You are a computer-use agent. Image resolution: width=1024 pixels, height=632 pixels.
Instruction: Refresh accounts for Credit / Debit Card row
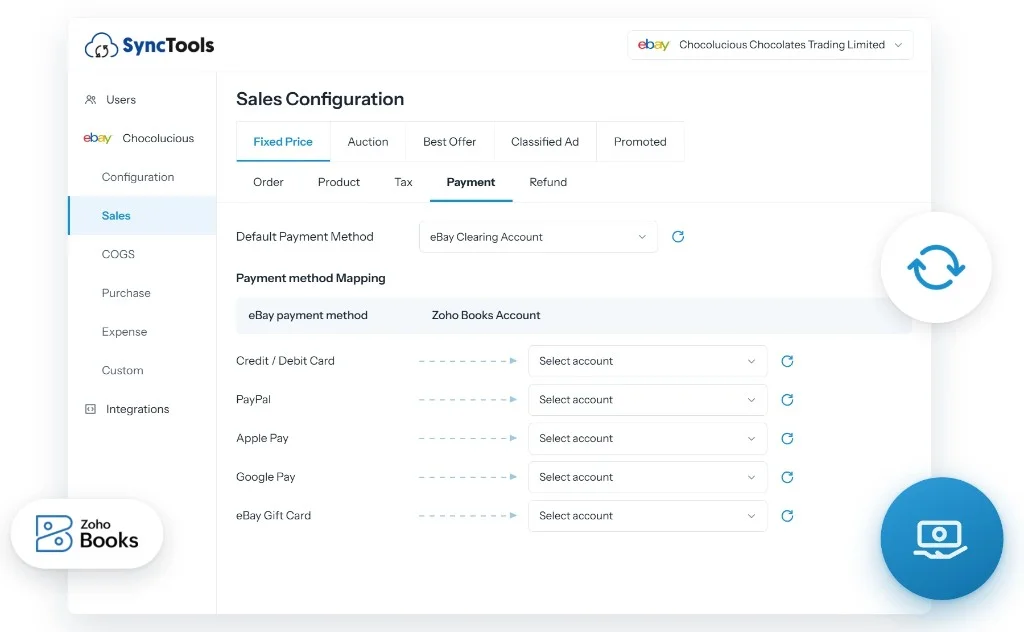coord(787,361)
